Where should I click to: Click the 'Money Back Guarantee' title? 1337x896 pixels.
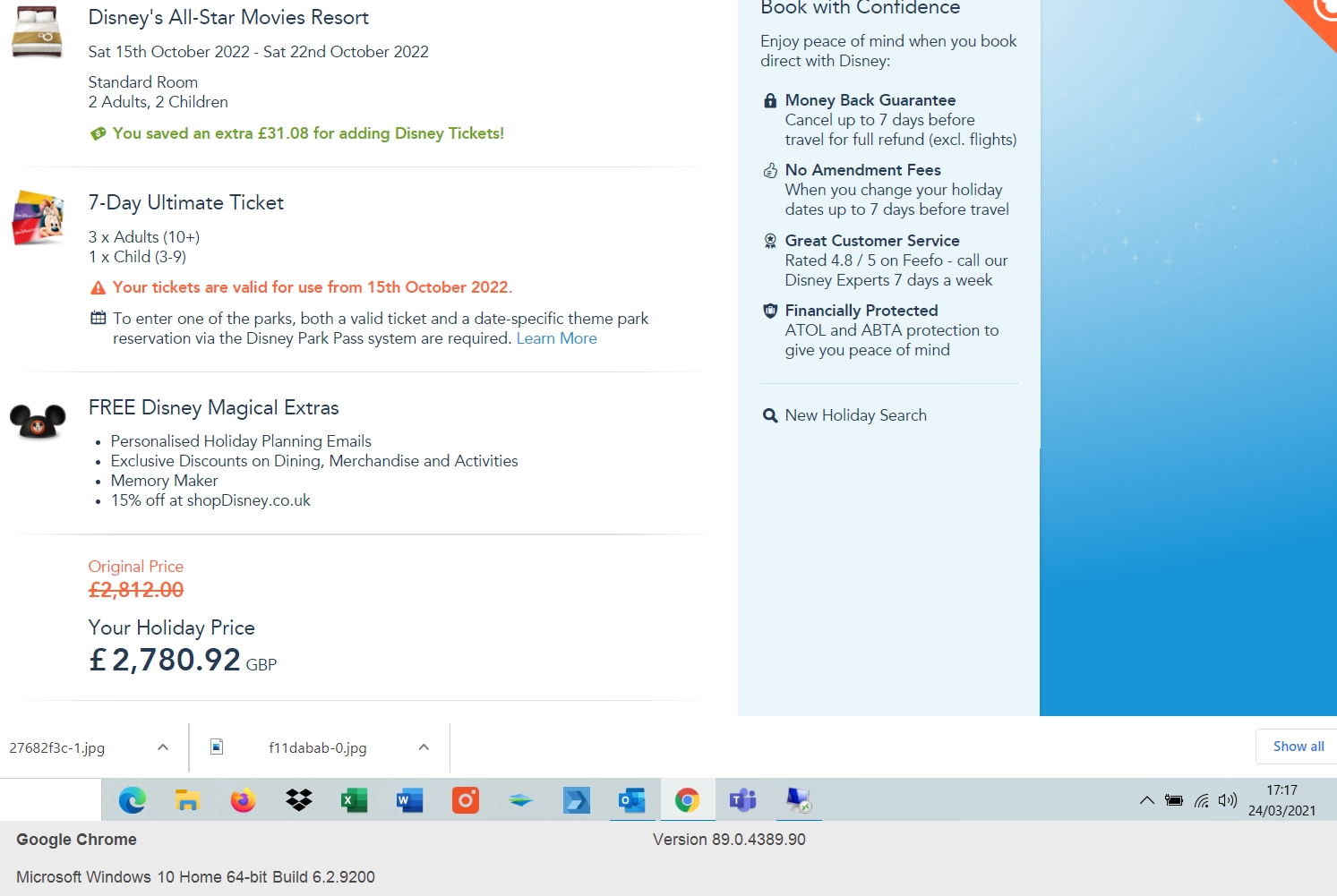click(870, 100)
